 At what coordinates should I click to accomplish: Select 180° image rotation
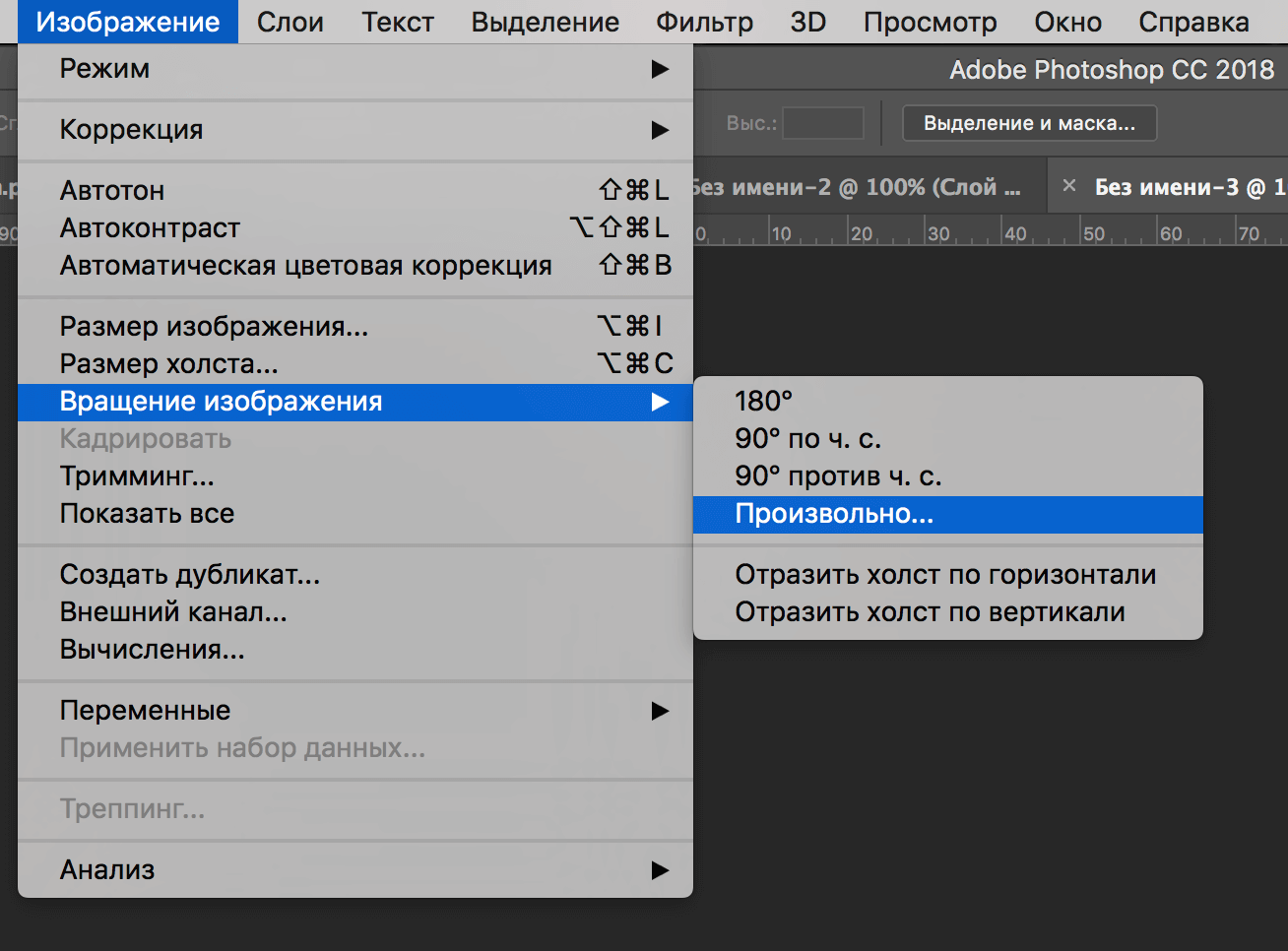(x=763, y=402)
